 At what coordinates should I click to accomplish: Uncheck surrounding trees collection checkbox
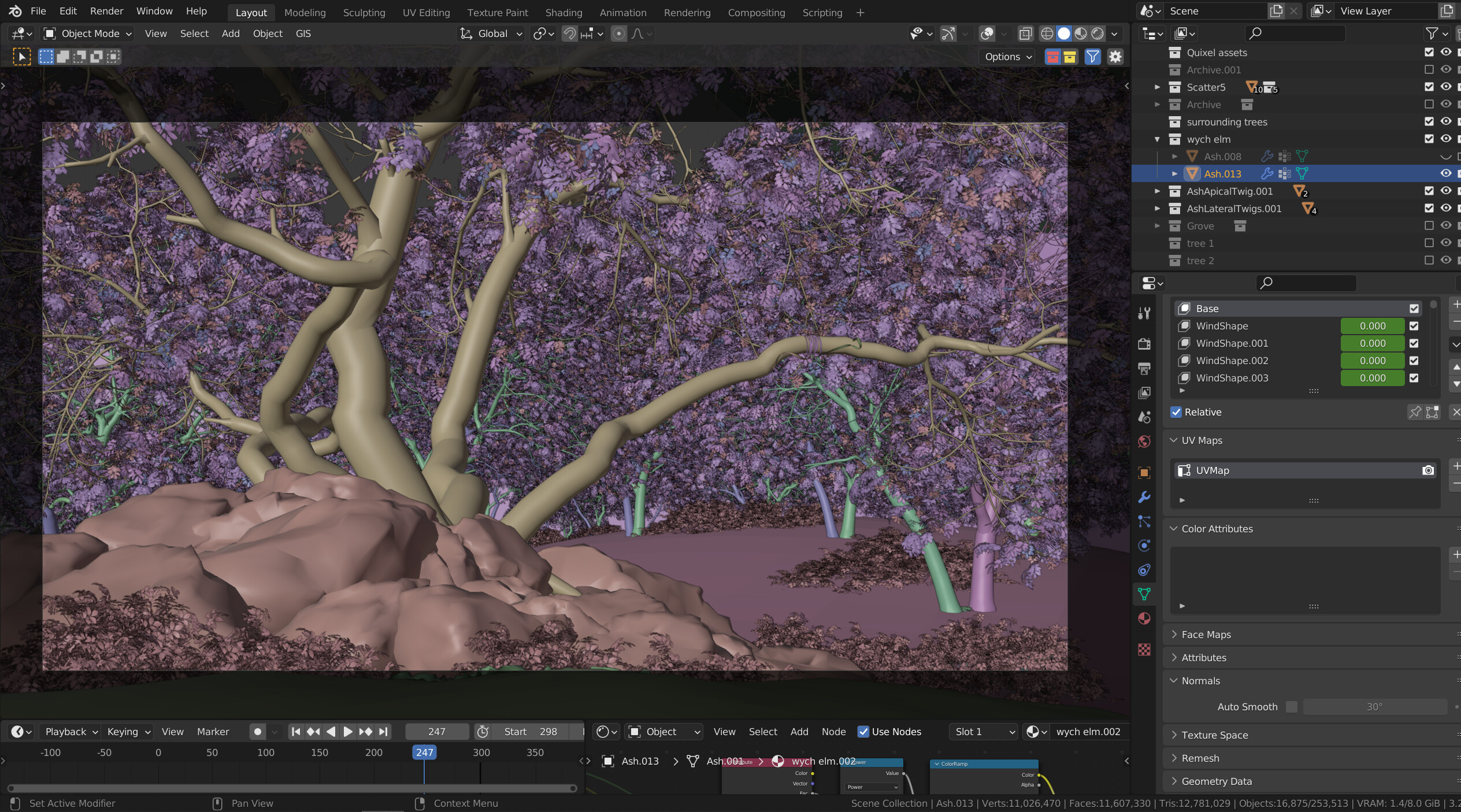click(1429, 121)
